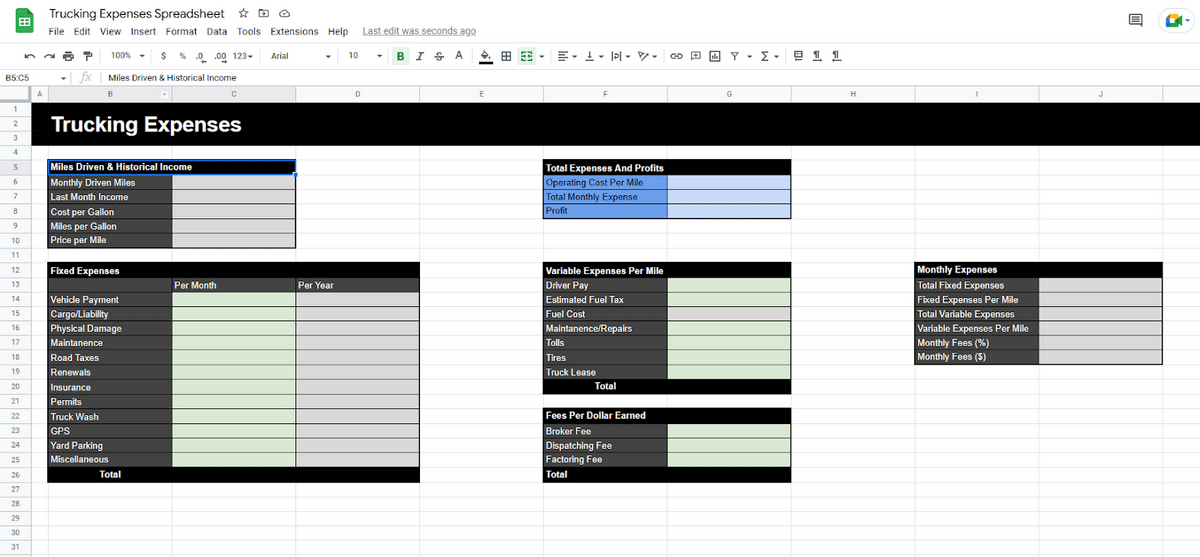
Task: Open the Fill color picker
Action: click(486, 56)
